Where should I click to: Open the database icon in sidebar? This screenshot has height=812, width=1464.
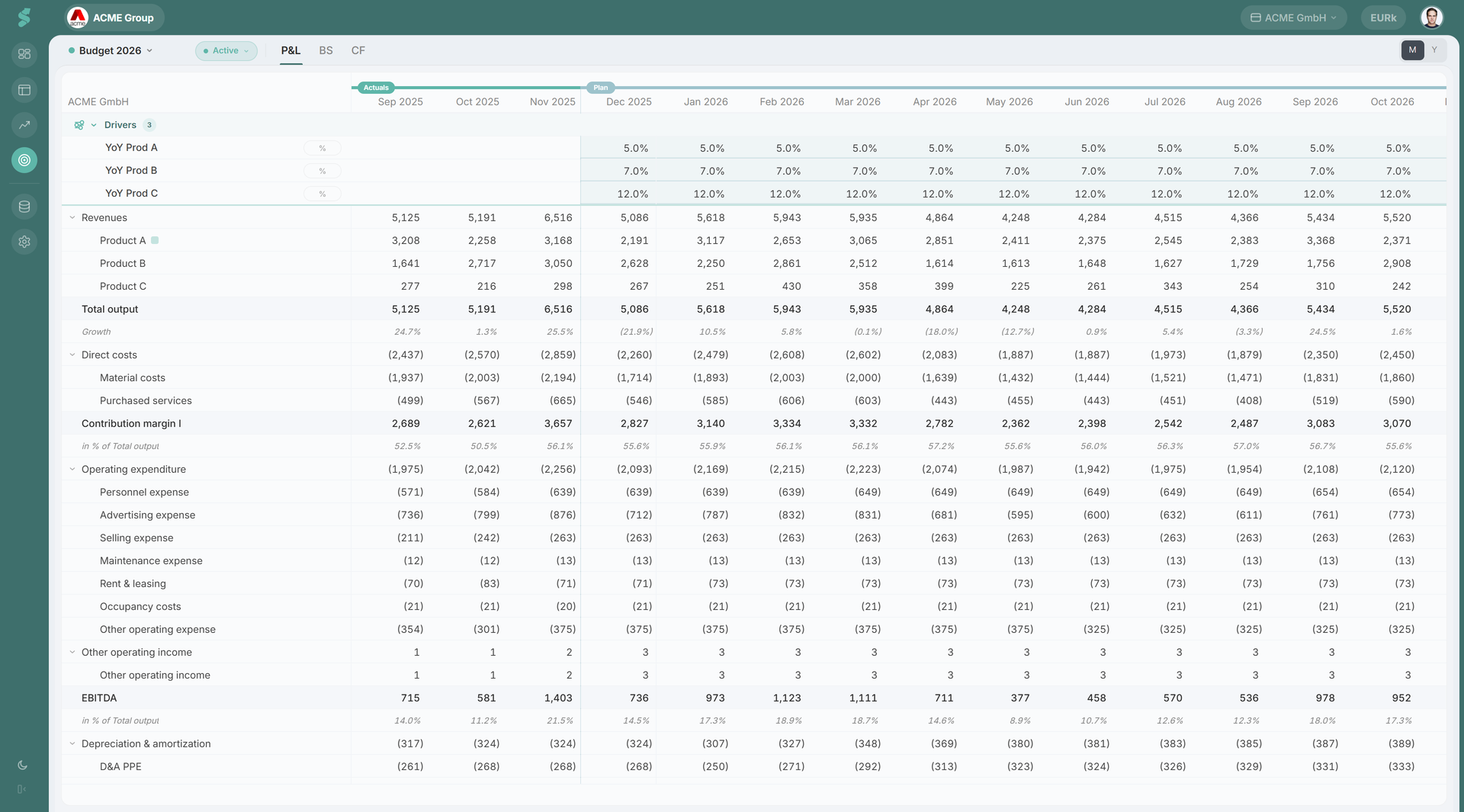24,207
